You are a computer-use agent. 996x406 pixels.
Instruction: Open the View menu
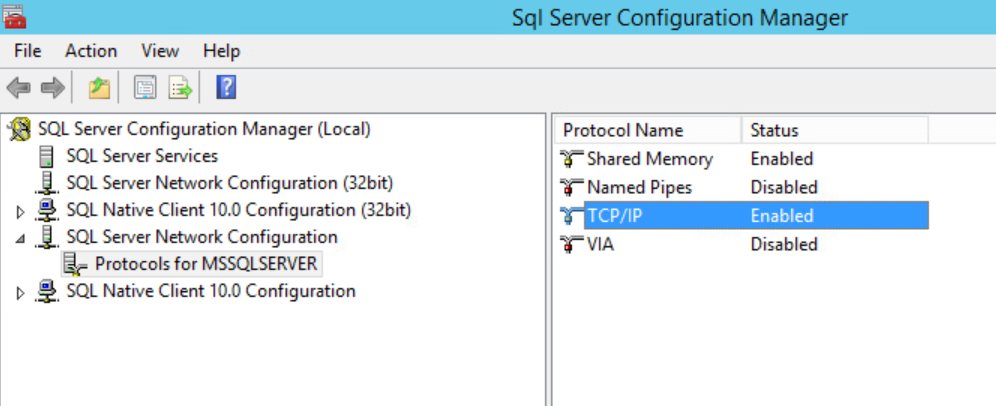[x=160, y=51]
